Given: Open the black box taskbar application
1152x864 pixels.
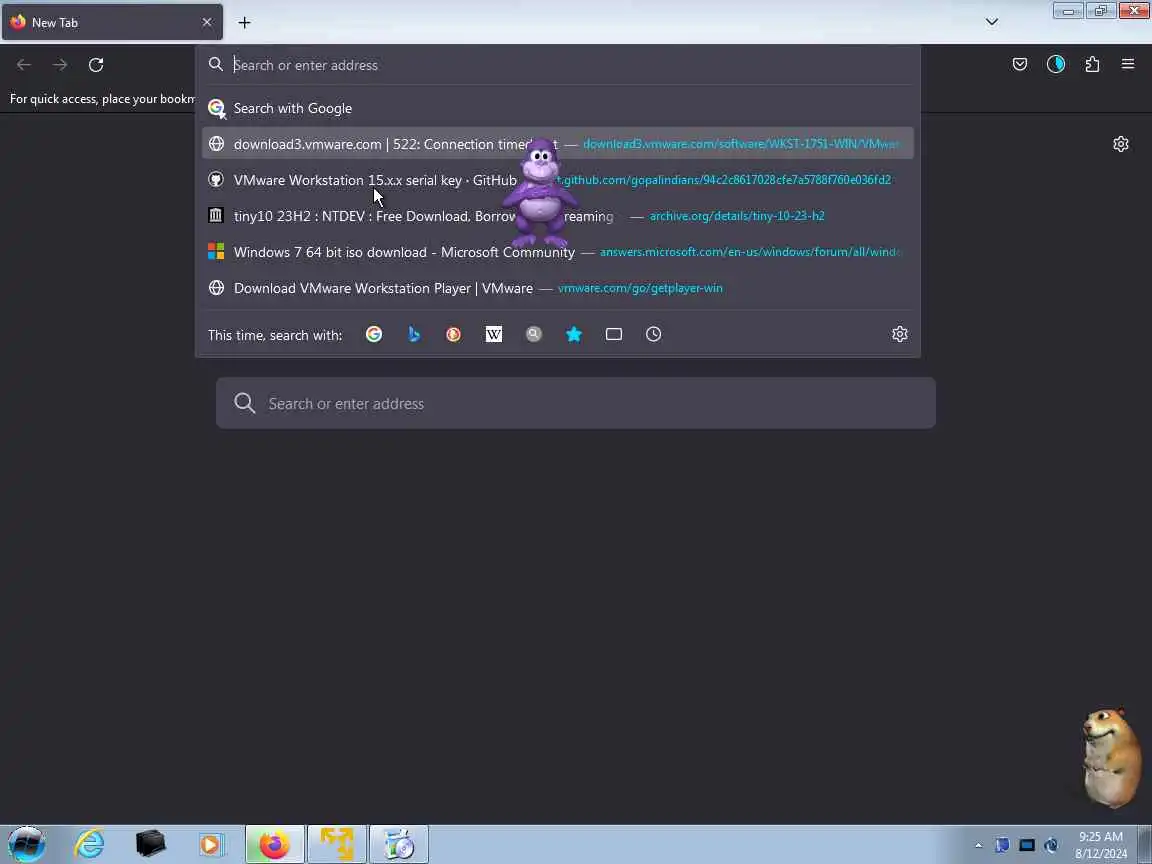Looking at the screenshot, I should [151, 844].
